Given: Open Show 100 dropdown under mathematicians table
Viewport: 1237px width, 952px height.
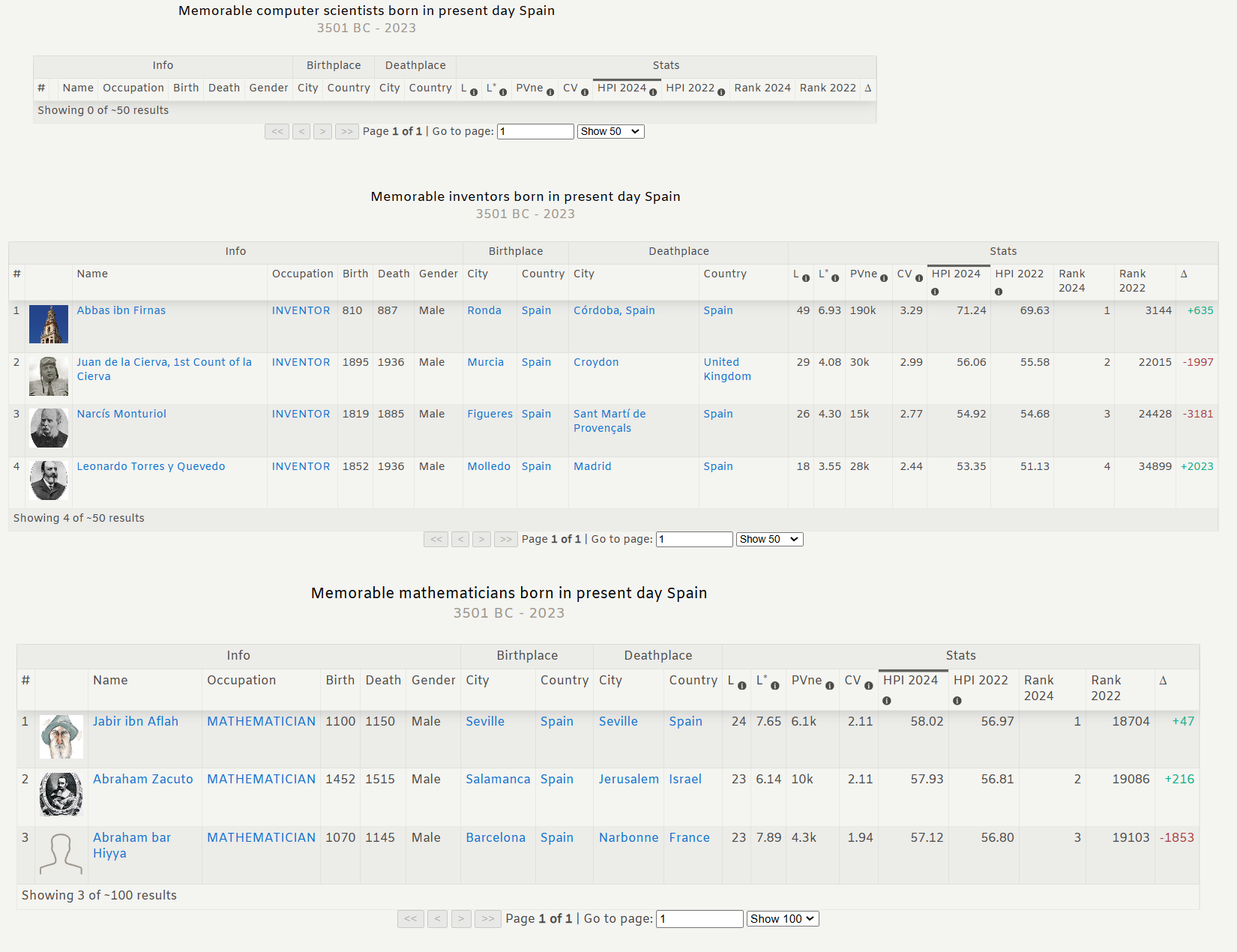Looking at the screenshot, I should click(x=782, y=918).
